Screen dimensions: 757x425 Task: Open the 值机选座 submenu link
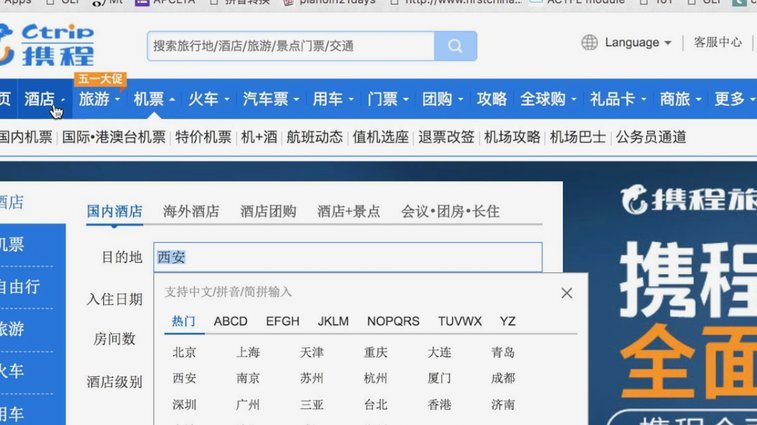point(380,137)
